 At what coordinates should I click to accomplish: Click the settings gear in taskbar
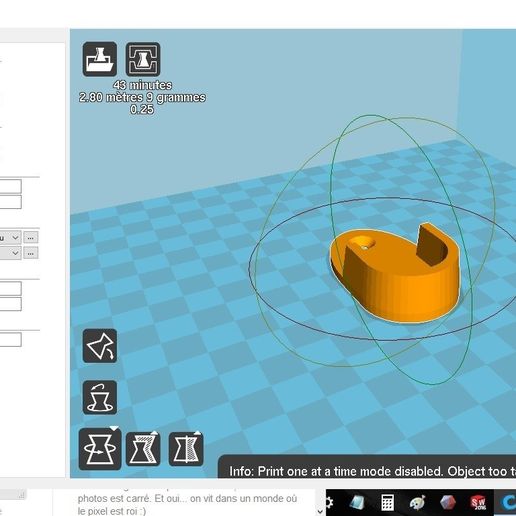tap(329, 502)
